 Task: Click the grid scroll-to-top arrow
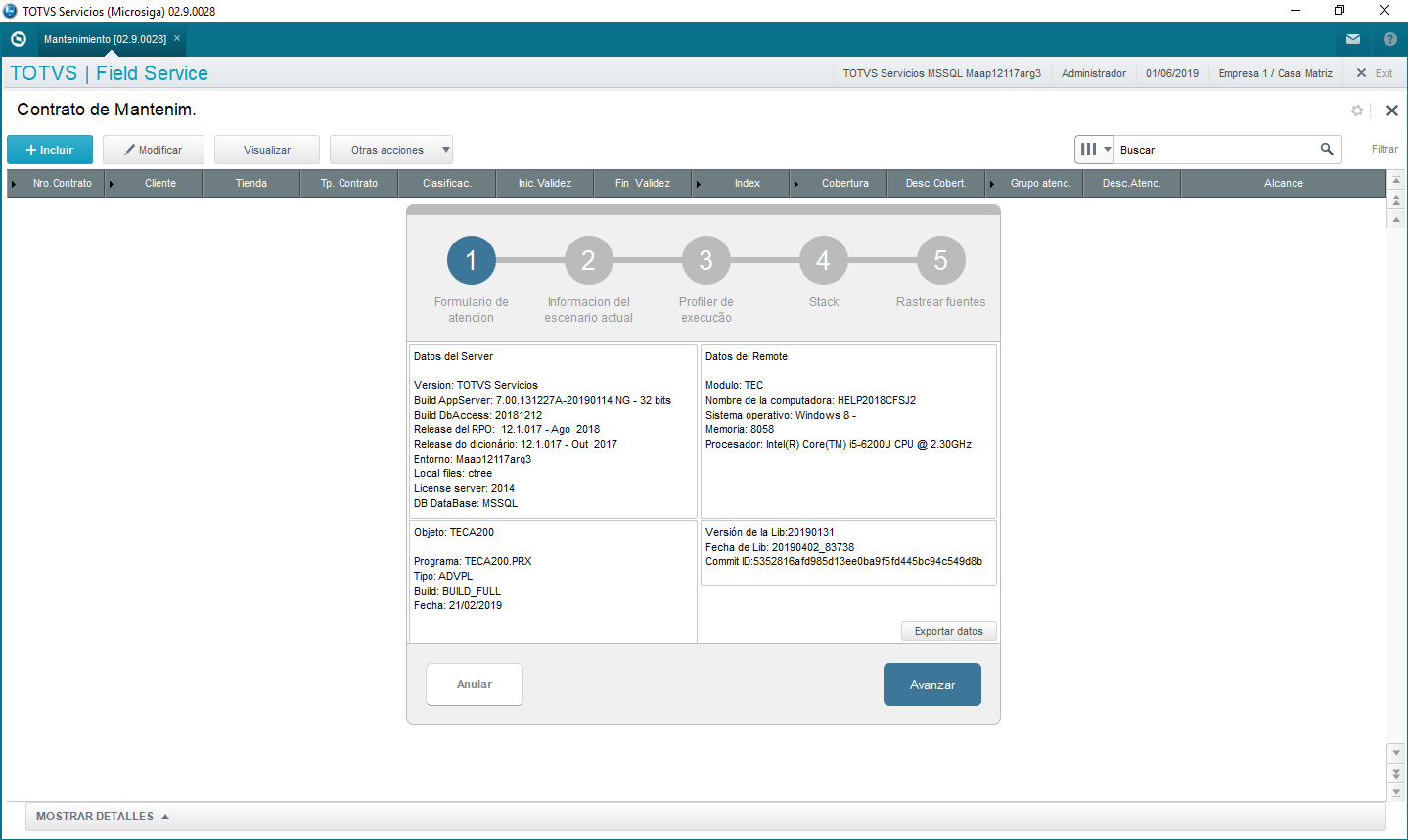coord(1396,180)
